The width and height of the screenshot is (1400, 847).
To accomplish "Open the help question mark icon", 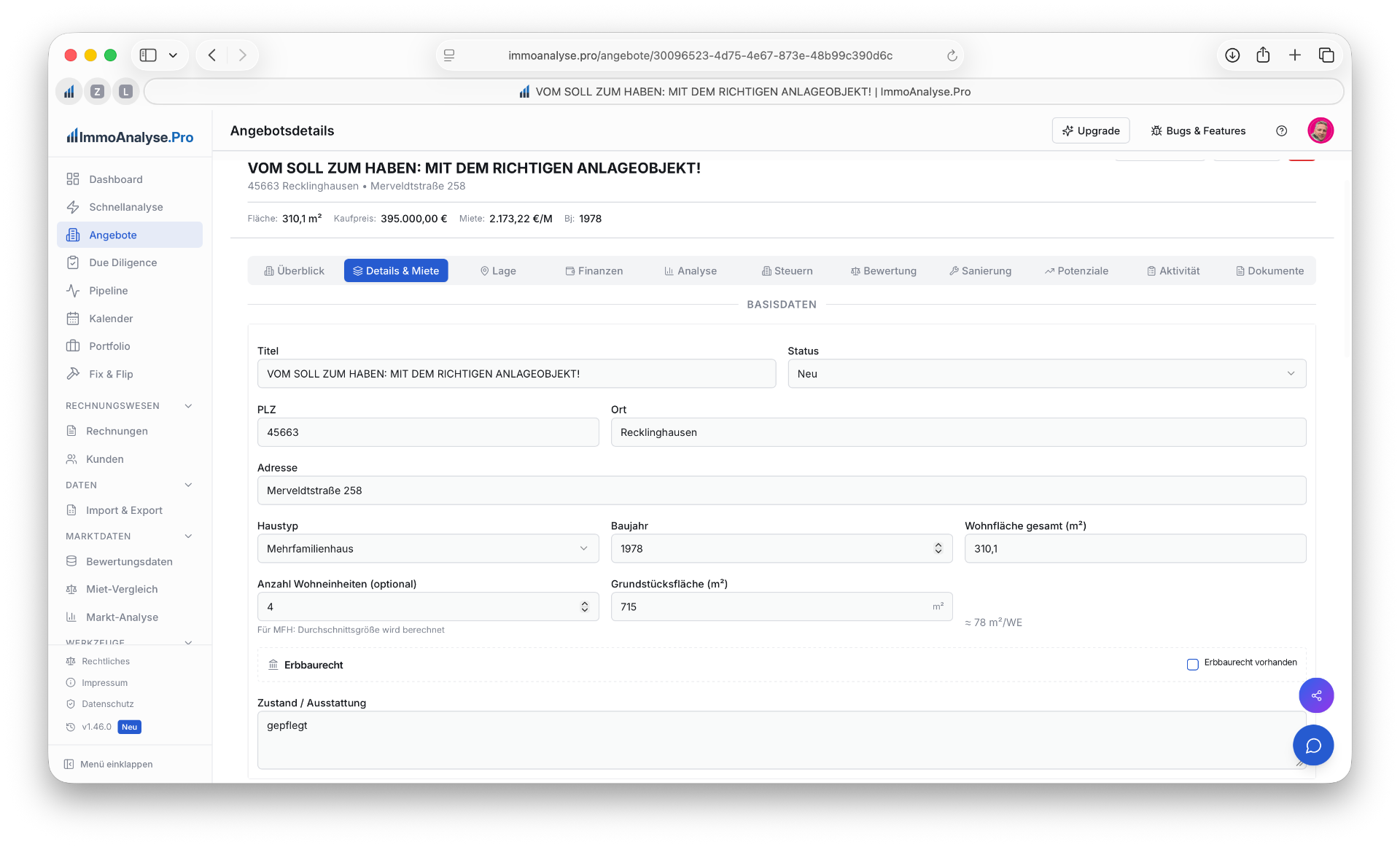I will click(x=1281, y=130).
